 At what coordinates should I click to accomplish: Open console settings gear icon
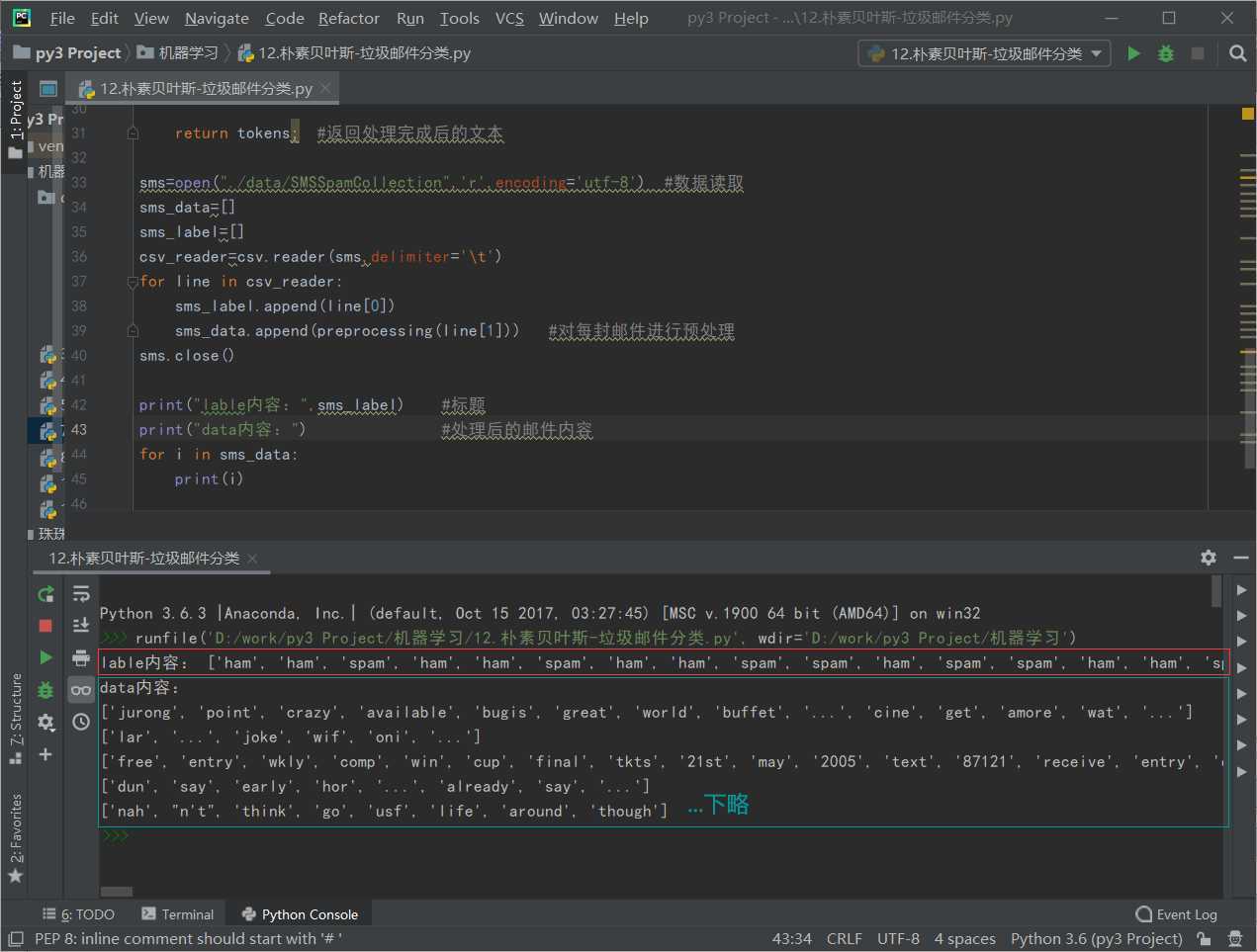(x=45, y=723)
